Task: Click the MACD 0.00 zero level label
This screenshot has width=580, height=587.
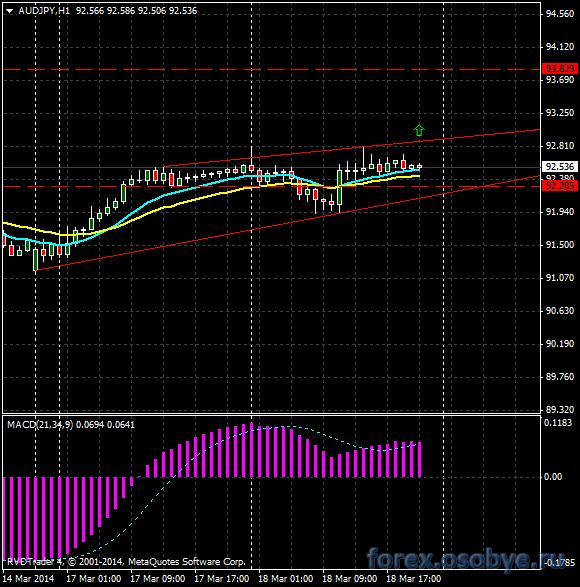Action: 553,477
